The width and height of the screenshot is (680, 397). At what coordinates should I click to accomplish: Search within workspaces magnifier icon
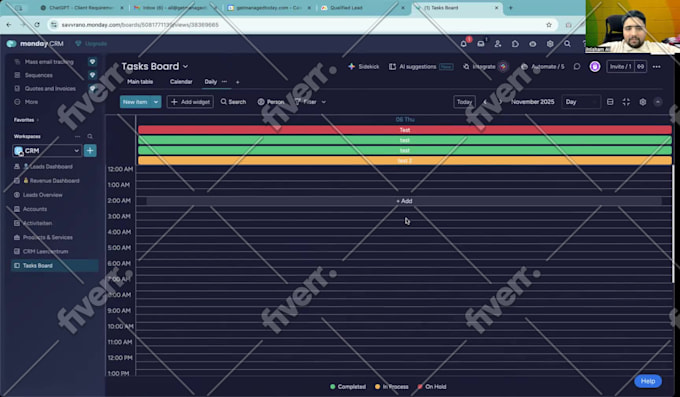[90, 136]
